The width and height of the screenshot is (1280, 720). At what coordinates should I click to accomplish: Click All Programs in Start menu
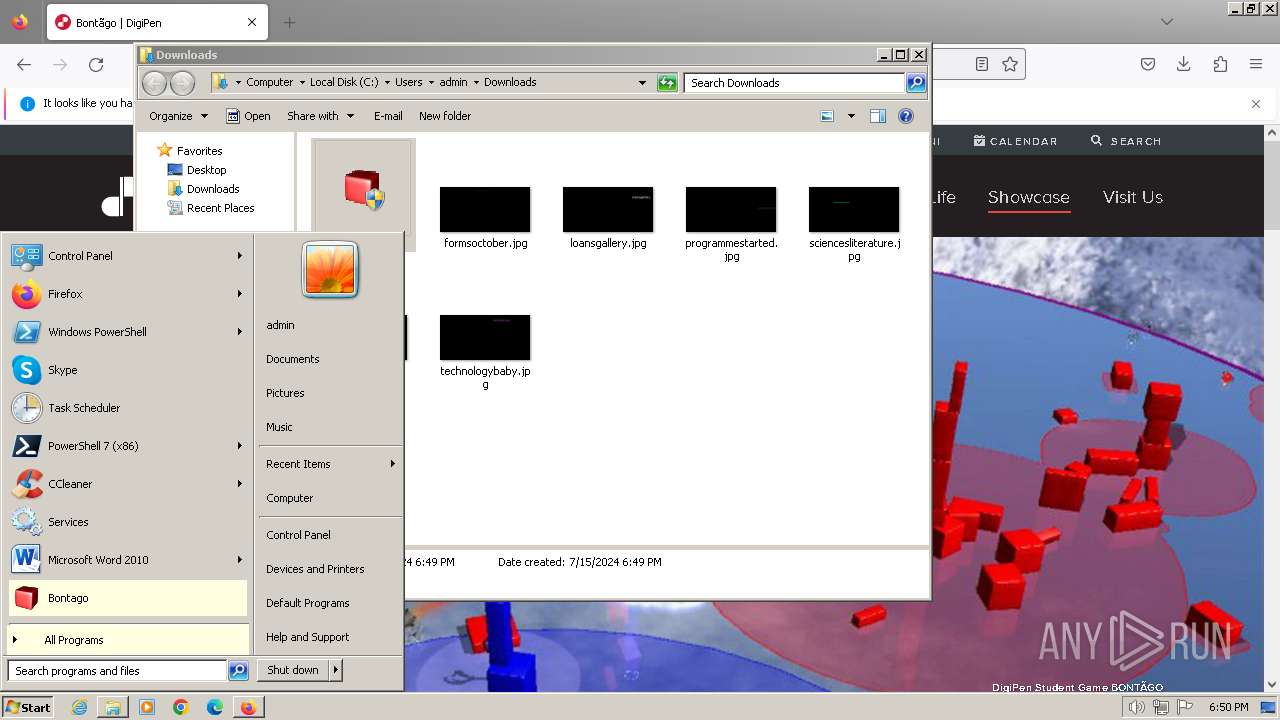click(x=128, y=640)
